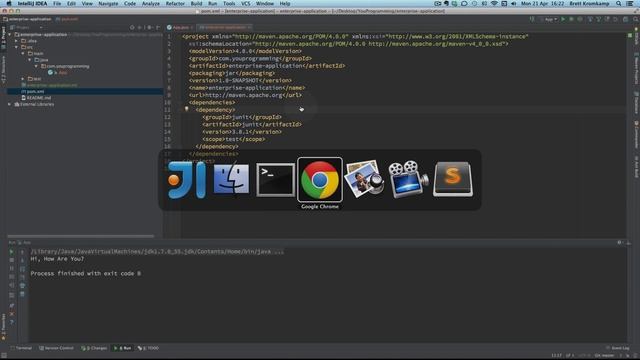Open Project panel settings gear icon

tap(149, 27)
